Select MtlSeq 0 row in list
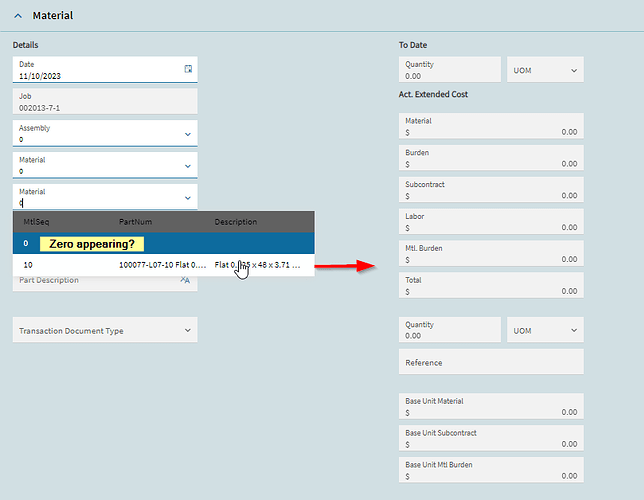 point(163,243)
